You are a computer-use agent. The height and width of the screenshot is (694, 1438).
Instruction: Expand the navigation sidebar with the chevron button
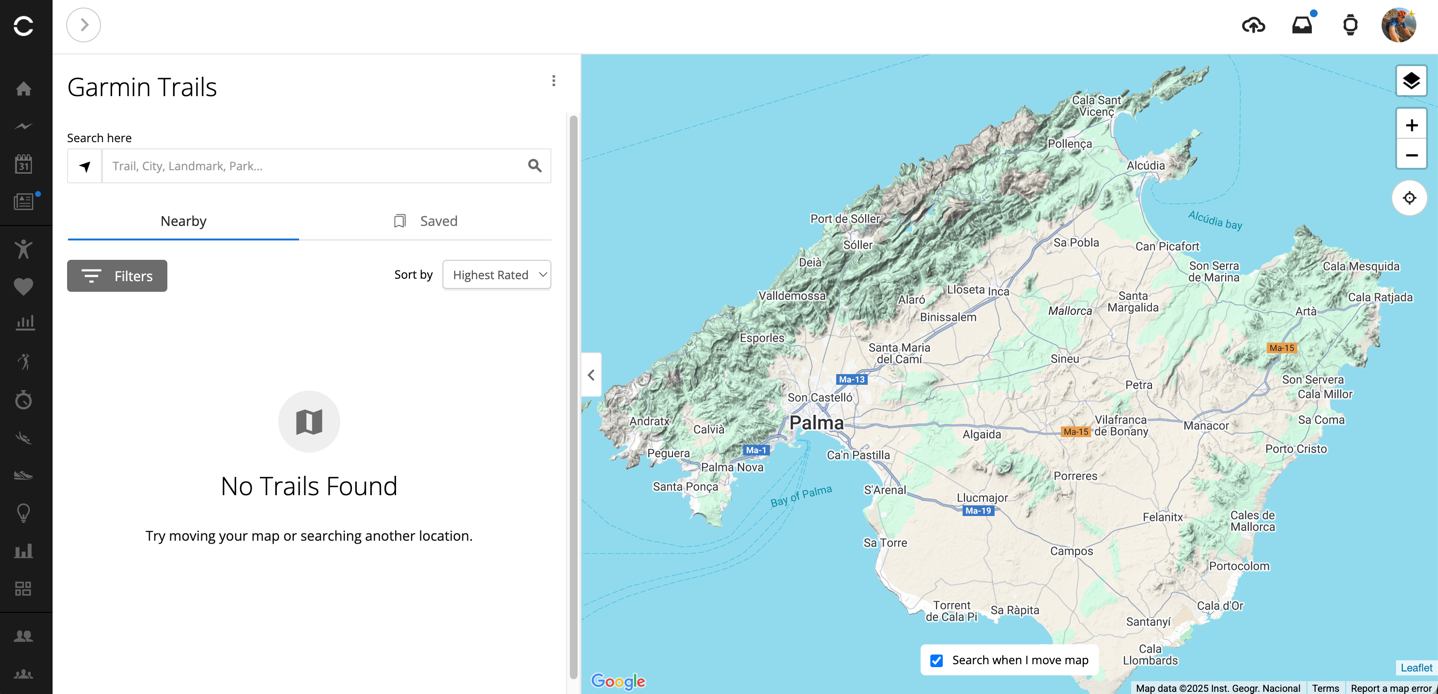point(84,25)
